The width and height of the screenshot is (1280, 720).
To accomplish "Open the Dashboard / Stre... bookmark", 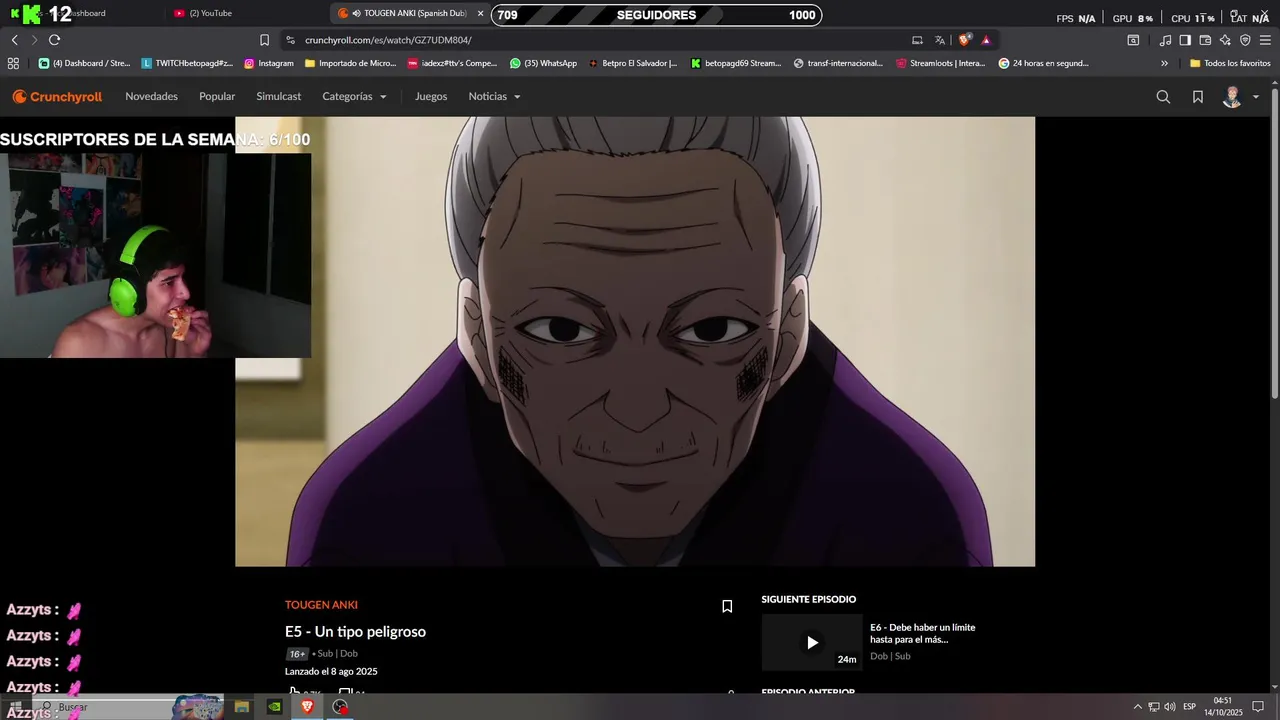I will tap(84, 63).
